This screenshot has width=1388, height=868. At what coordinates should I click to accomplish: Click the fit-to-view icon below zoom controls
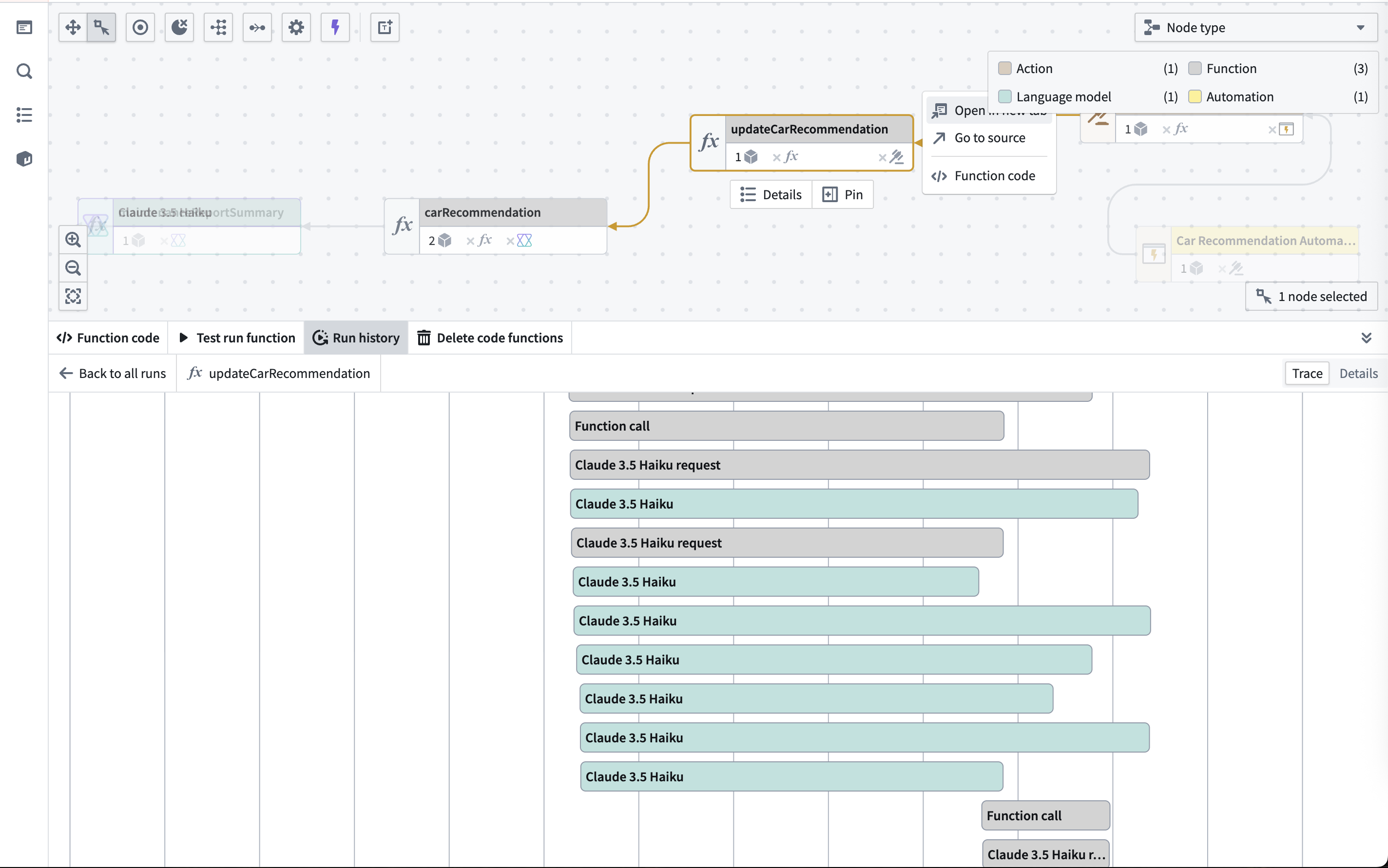click(72, 296)
